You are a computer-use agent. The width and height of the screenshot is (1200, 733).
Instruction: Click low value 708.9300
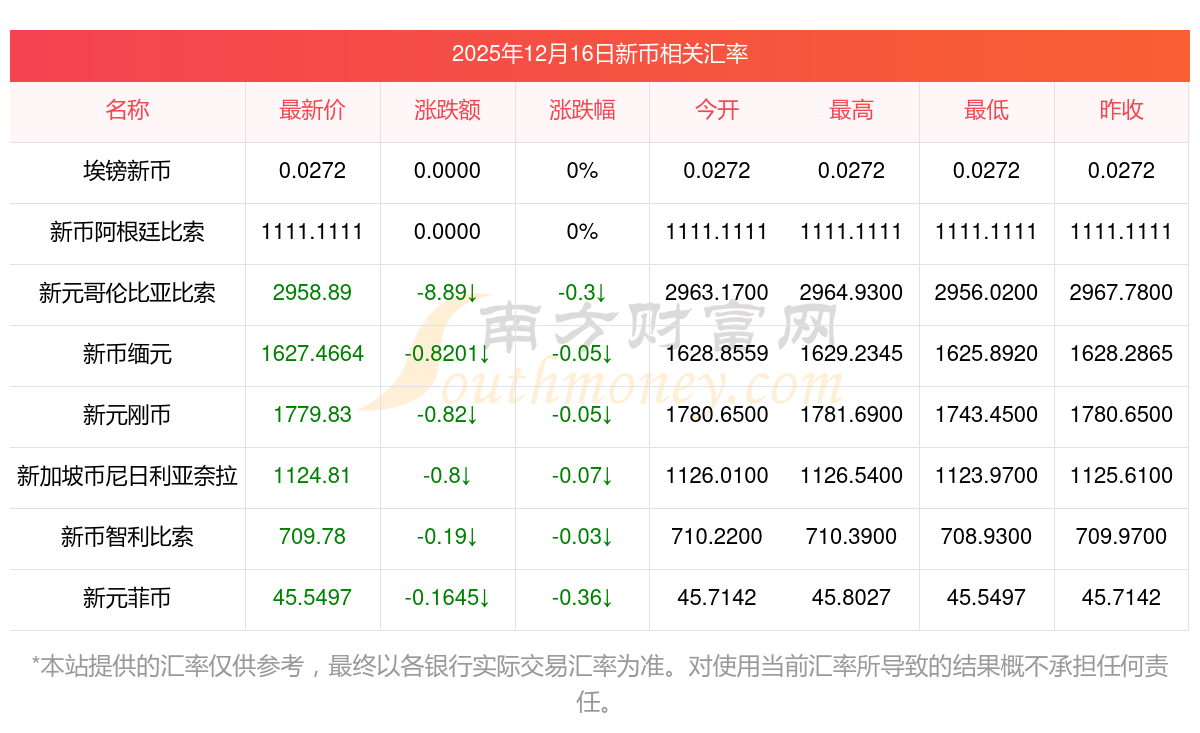click(x=986, y=537)
